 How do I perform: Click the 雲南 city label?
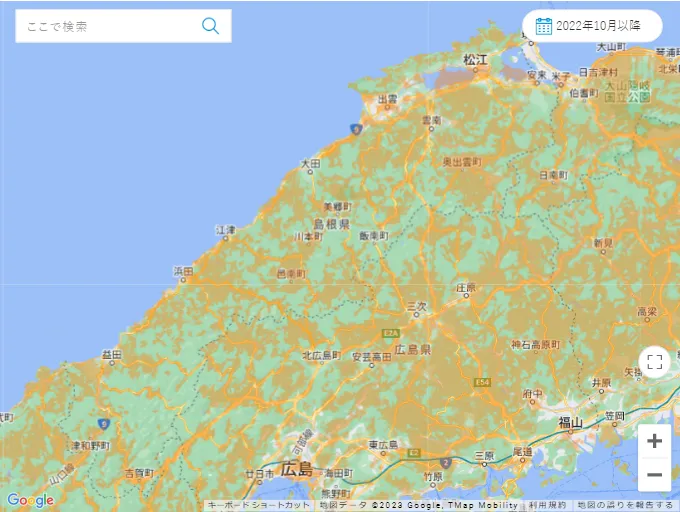click(x=432, y=120)
